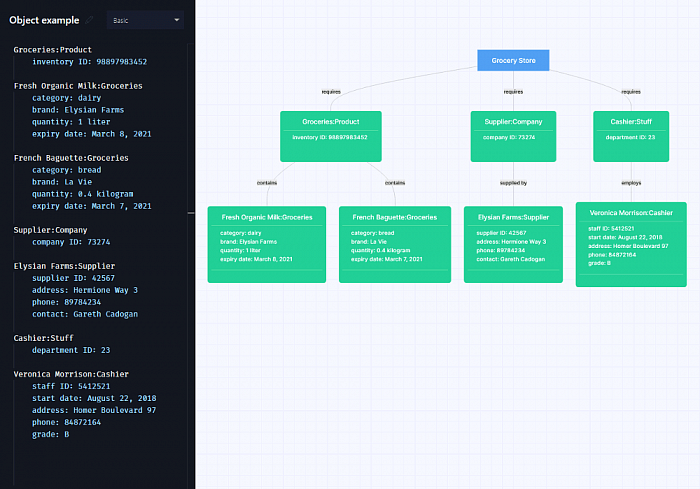Select the blue Grocery Store root node

[x=513, y=60]
